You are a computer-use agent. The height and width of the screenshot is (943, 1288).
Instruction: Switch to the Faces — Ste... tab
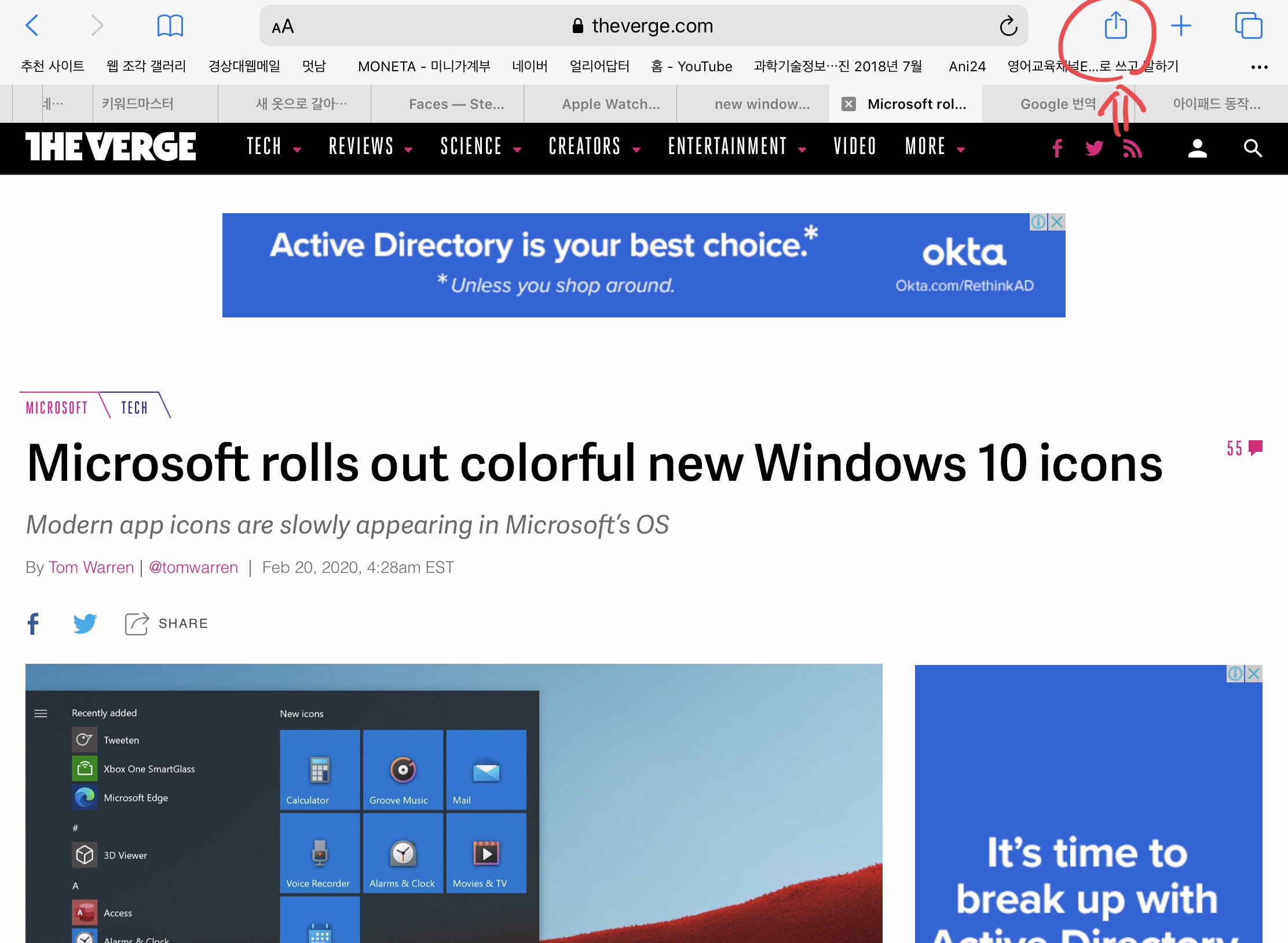click(448, 104)
